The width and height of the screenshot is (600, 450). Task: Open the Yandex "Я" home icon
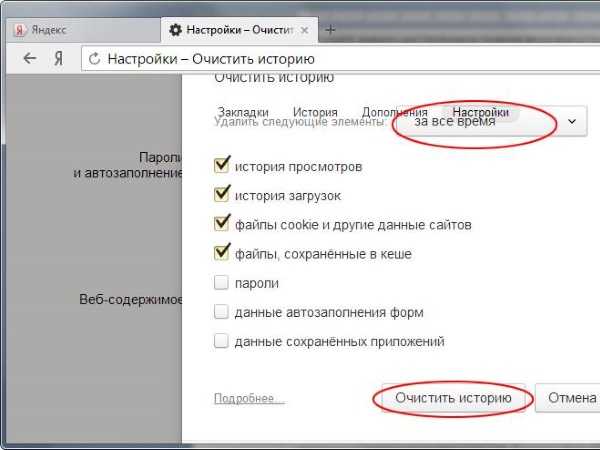[x=58, y=59]
